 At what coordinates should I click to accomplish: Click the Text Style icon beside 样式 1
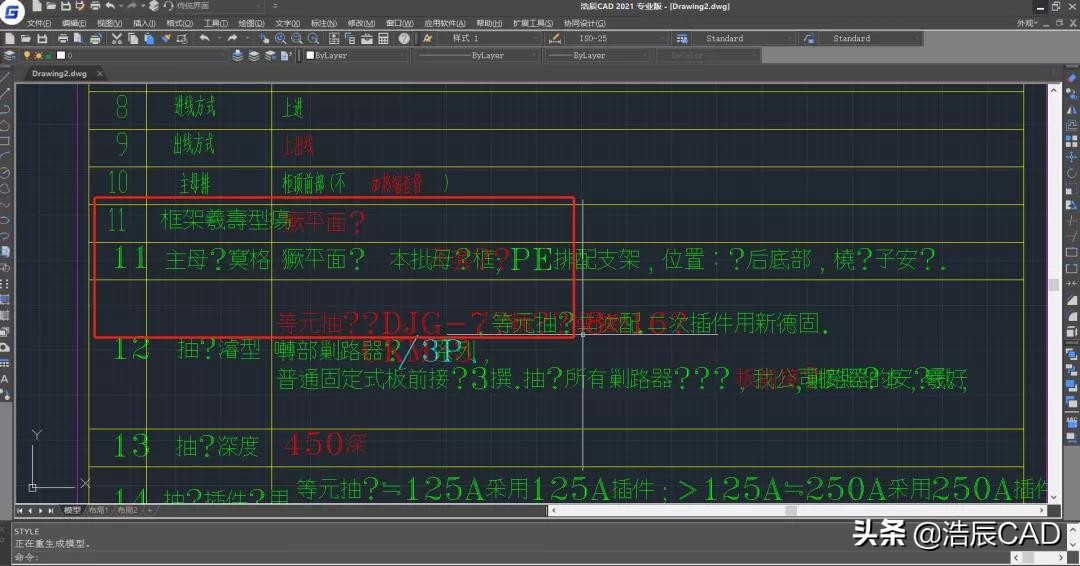click(428, 39)
